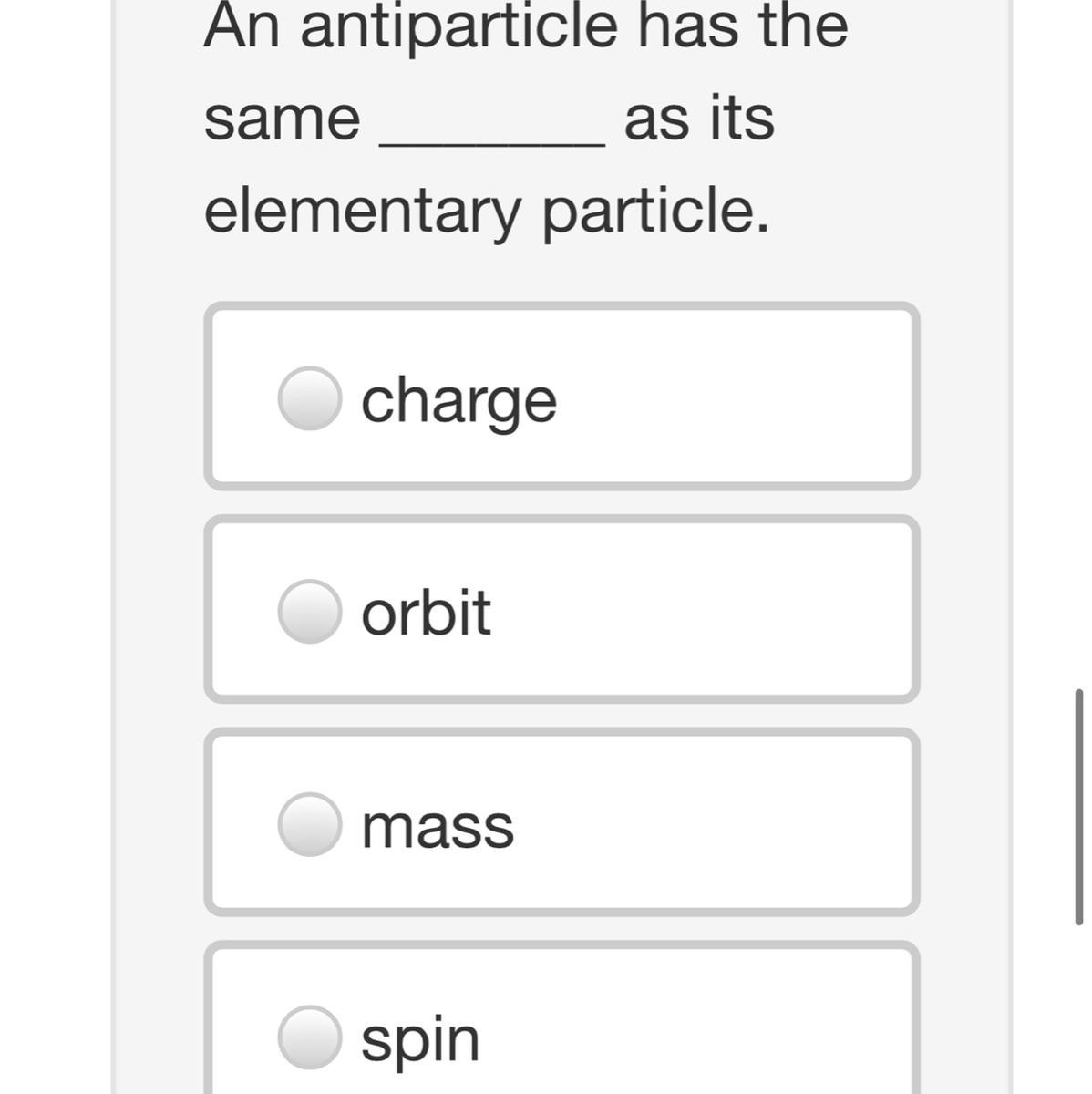Click the 'mass' answer label text
The height and width of the screenshot is (1094, 1092).
coord(438,826)
